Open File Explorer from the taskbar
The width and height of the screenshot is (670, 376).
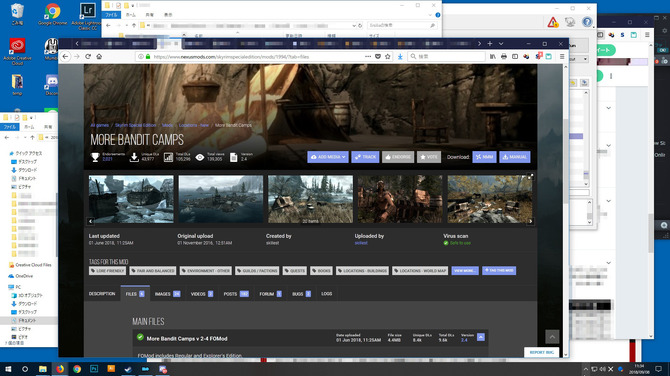coord(43,369)
